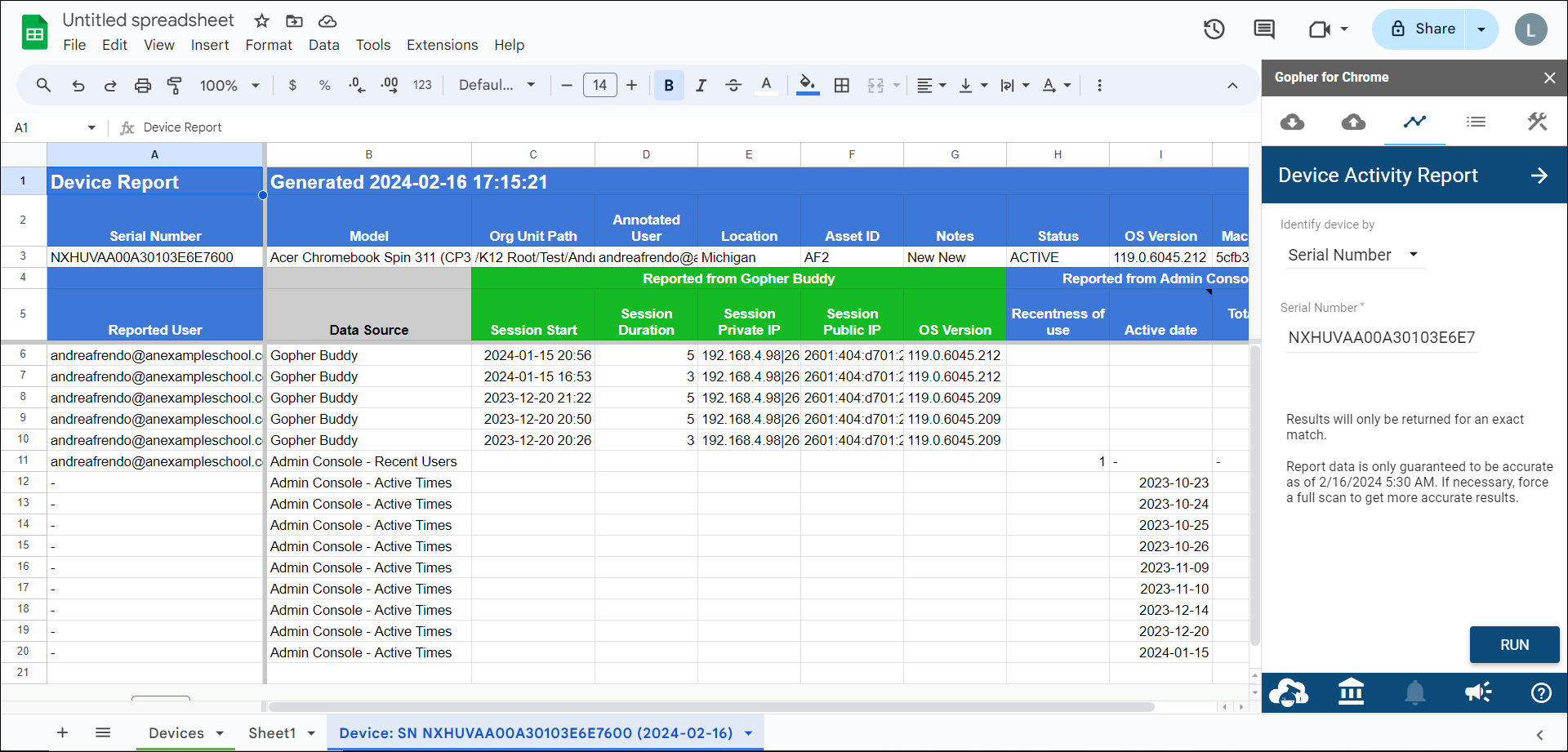The height and width of the screenshot is (752, 1568).
Task: Toggle Strikethrough formatting
Action: (x=733, y=85)
